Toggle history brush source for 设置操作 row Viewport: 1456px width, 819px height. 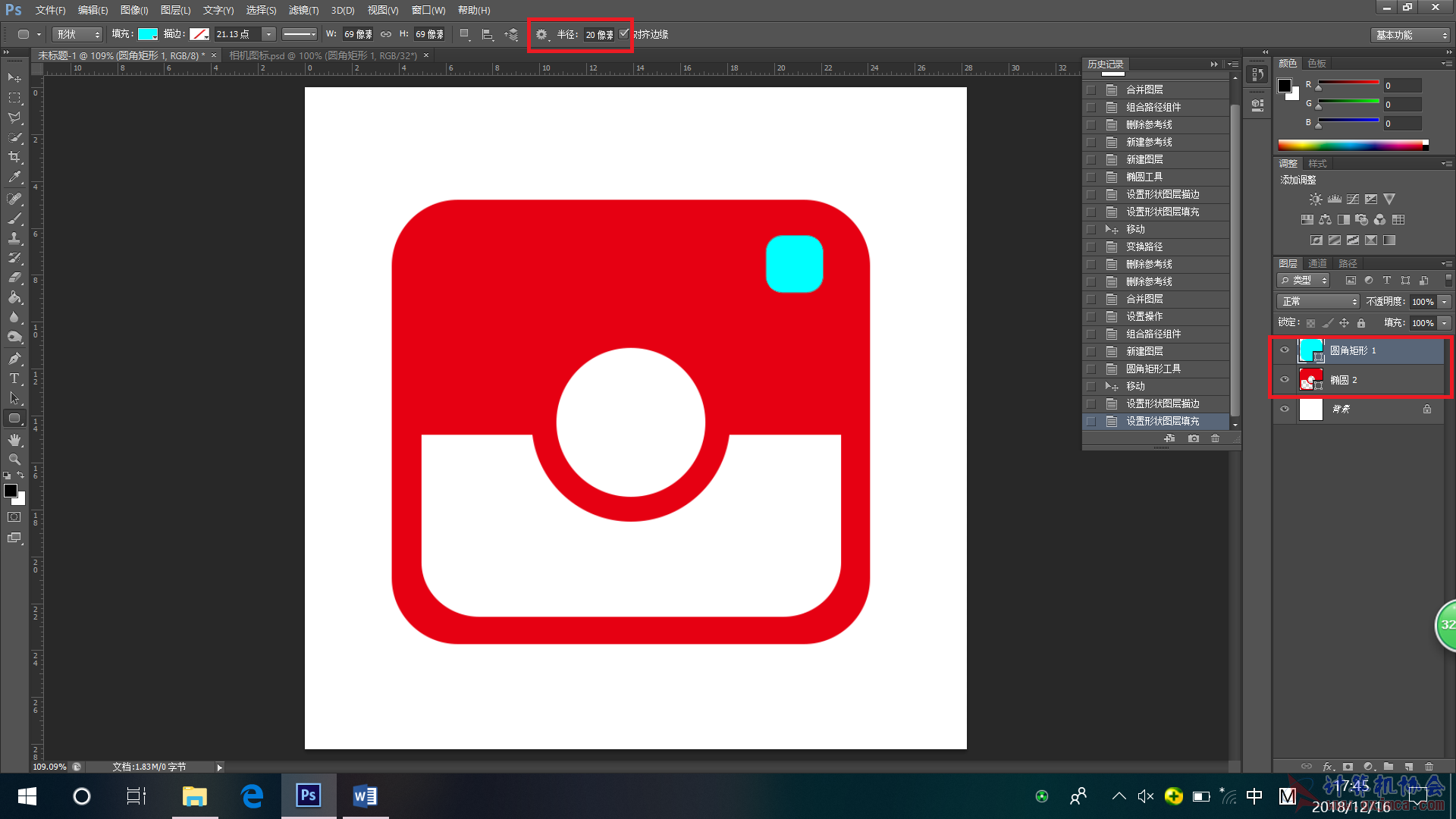[1091, 316]
